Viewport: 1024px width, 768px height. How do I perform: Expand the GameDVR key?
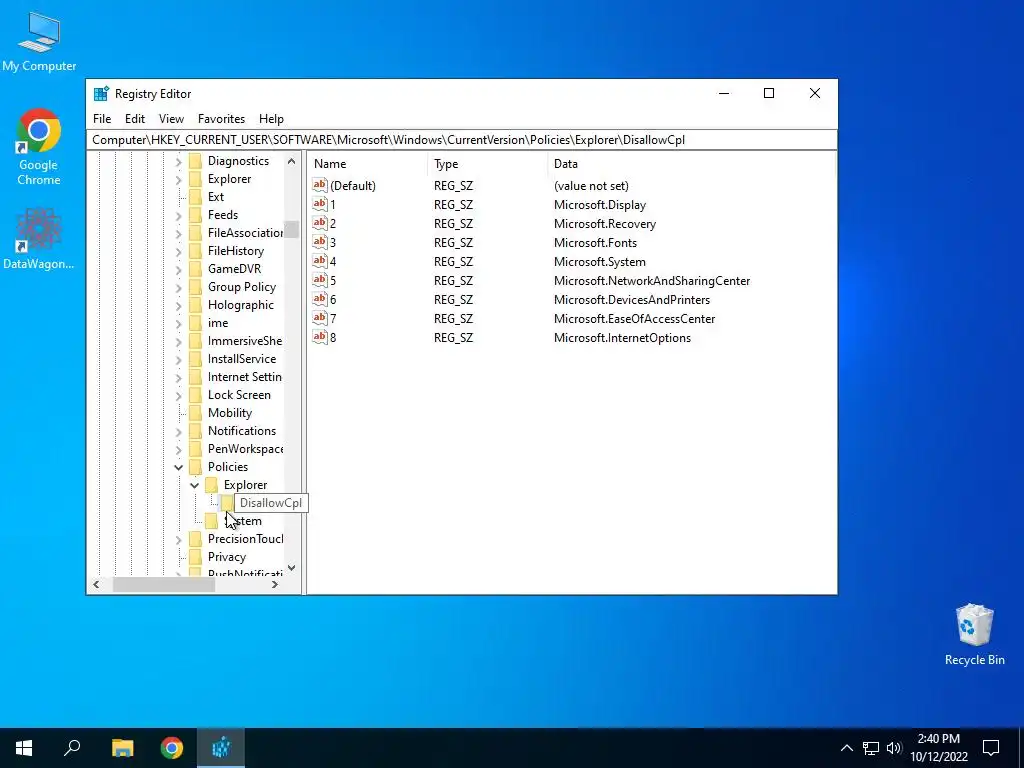178,269
